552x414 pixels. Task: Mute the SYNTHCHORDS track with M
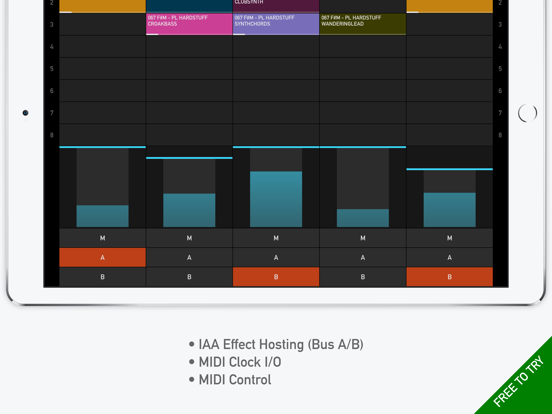[x=276, y=238]
